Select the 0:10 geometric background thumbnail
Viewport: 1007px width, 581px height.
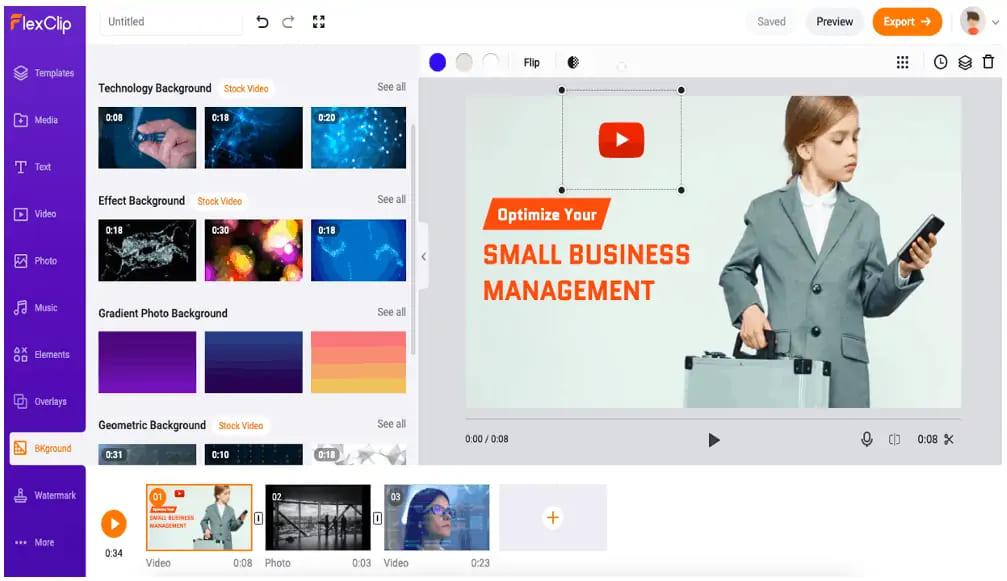253,455
